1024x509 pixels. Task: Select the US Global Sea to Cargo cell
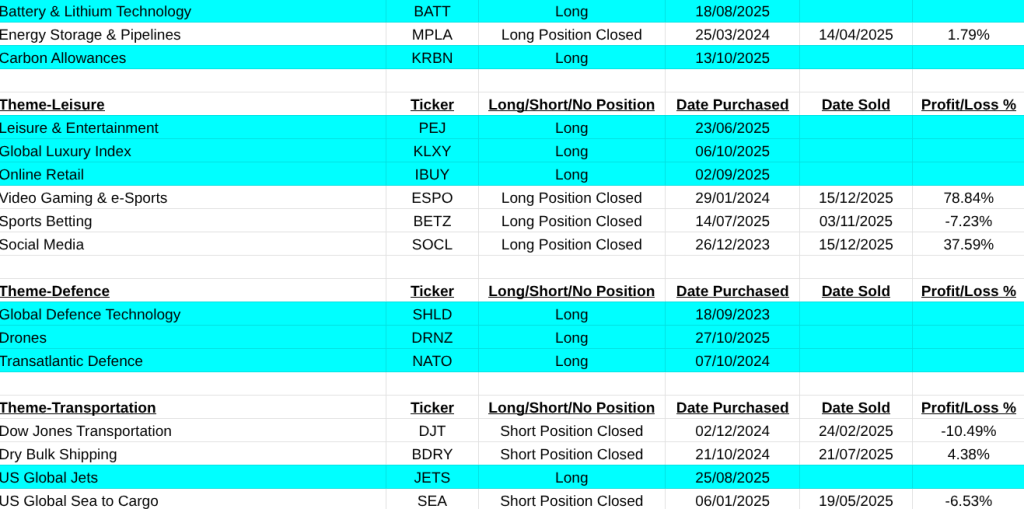[x=79, y=500]
